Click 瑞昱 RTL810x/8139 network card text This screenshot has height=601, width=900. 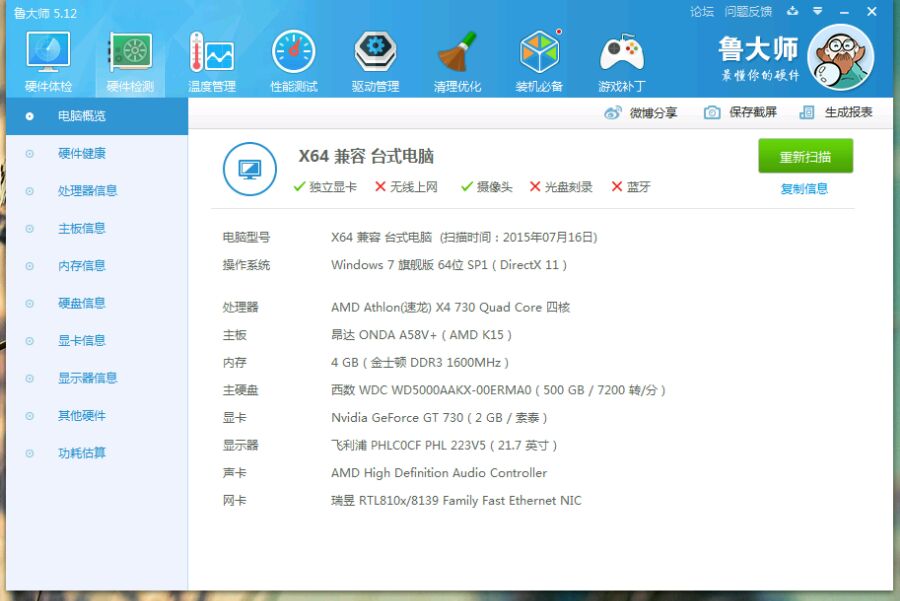coord(456,501)
